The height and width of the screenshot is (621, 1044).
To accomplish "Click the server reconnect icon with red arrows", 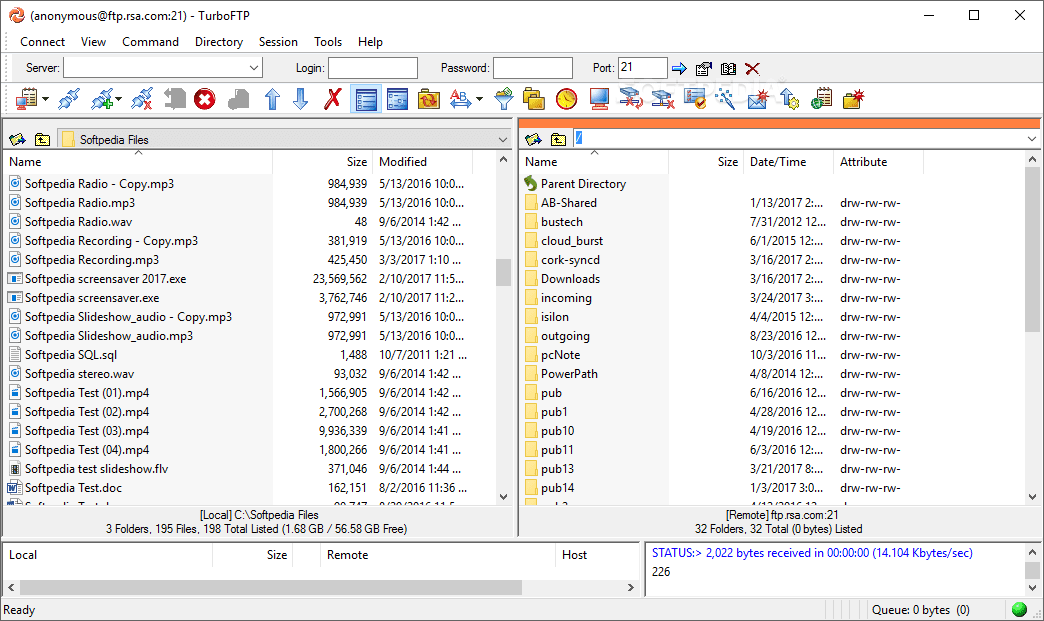I will pyautogui.click(x=631, y=100).
